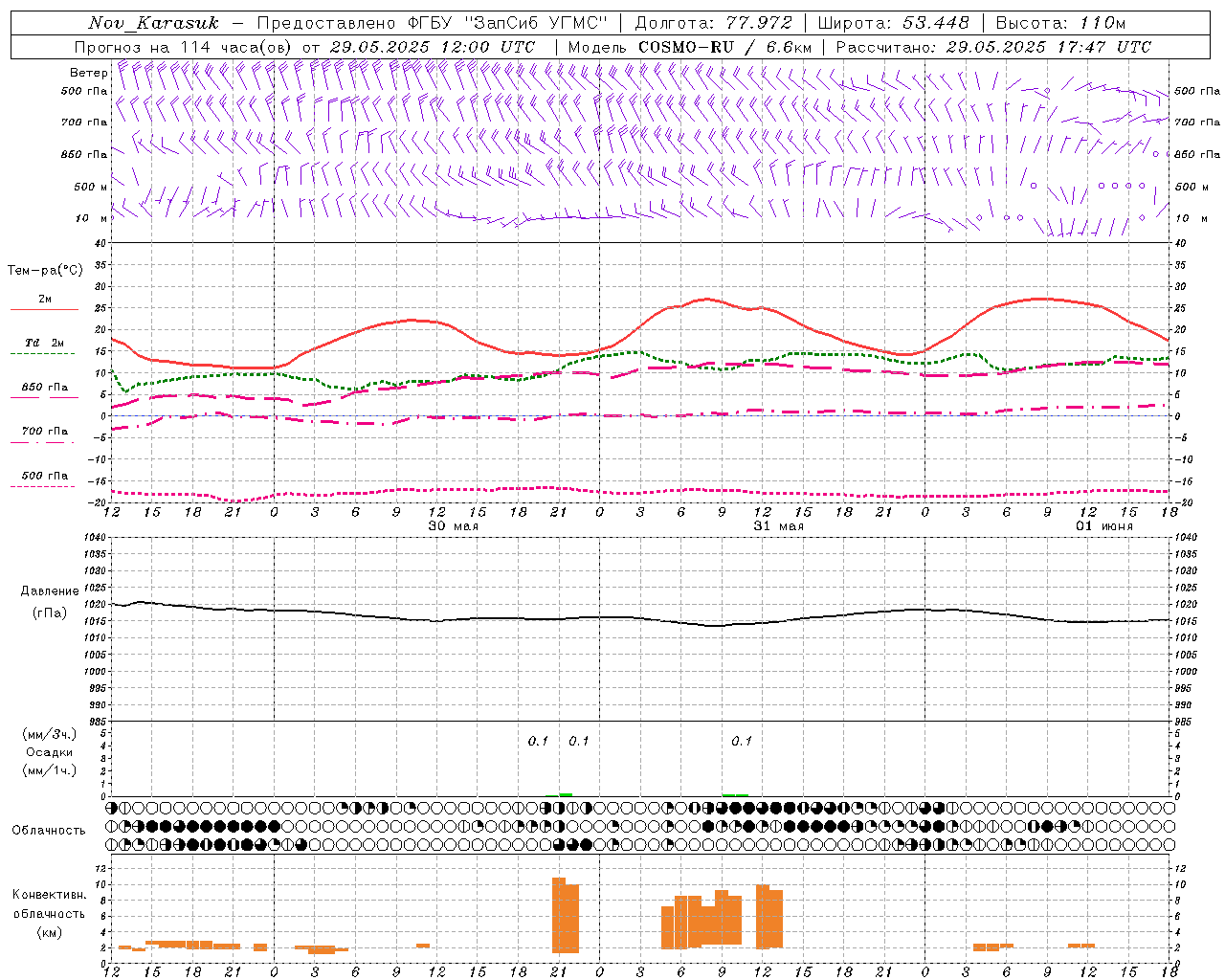Click the (мм/3ч.) precipitation unit label
1225x980 pixels.
(x=50, y=734)
